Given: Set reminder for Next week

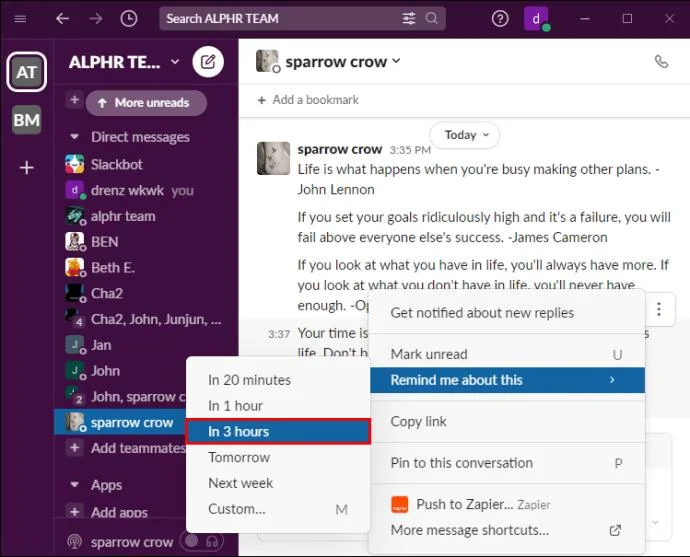Looking at the screenshot, I should tap(278, 483).
